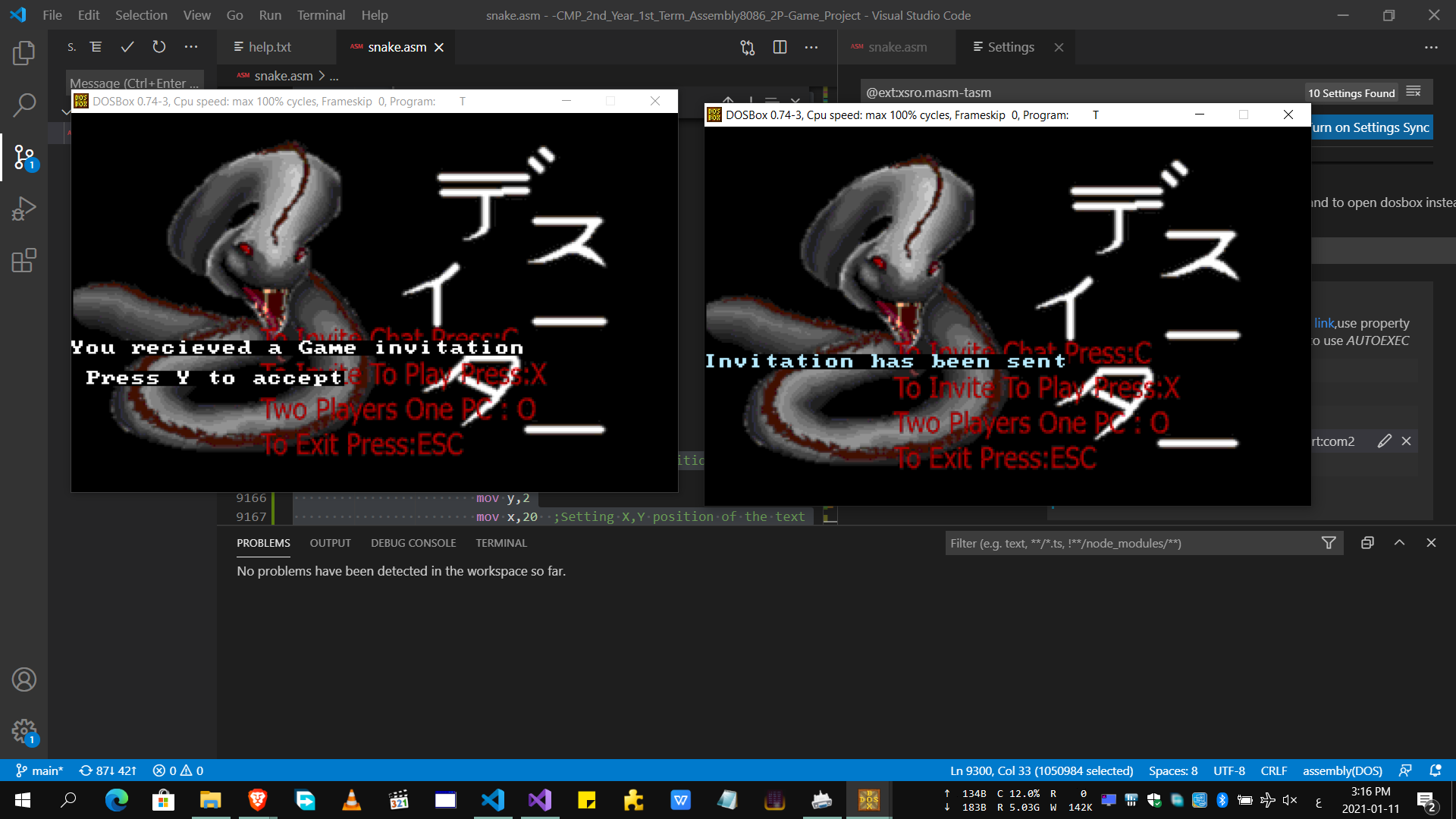Open the Explorer view in activity bar

pyautogui.click(x=24, y=53)
